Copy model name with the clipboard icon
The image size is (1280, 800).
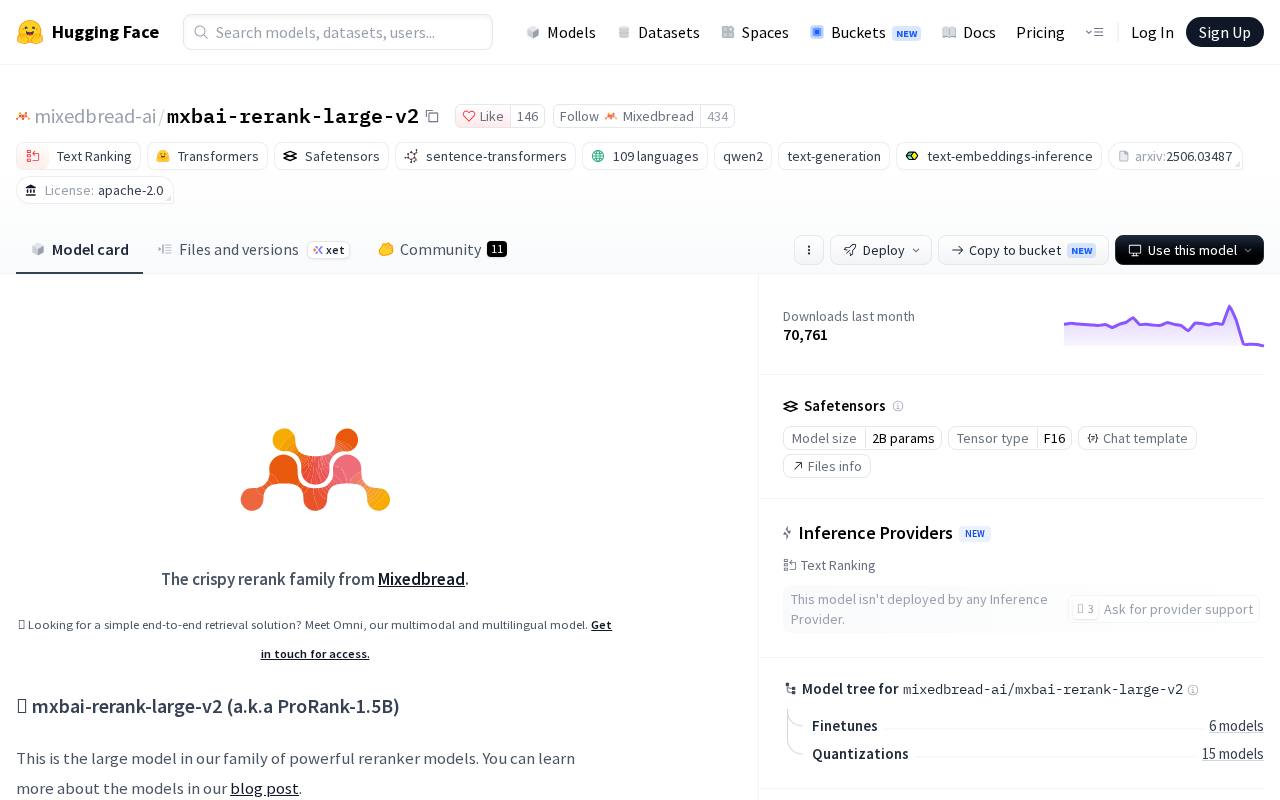click(432, 116)
